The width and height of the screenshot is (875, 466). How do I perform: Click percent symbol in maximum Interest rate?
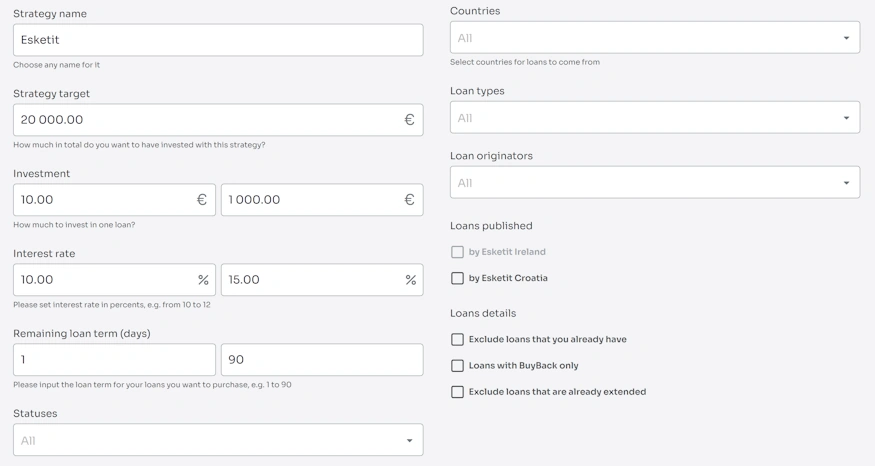(x=410, y=280)
